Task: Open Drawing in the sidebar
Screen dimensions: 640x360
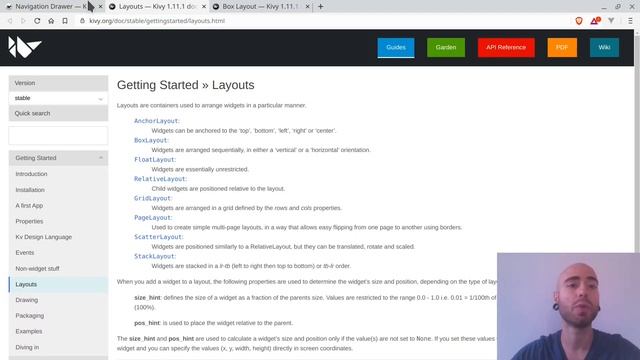Action: pyautogui.click(x=27, y=300)
